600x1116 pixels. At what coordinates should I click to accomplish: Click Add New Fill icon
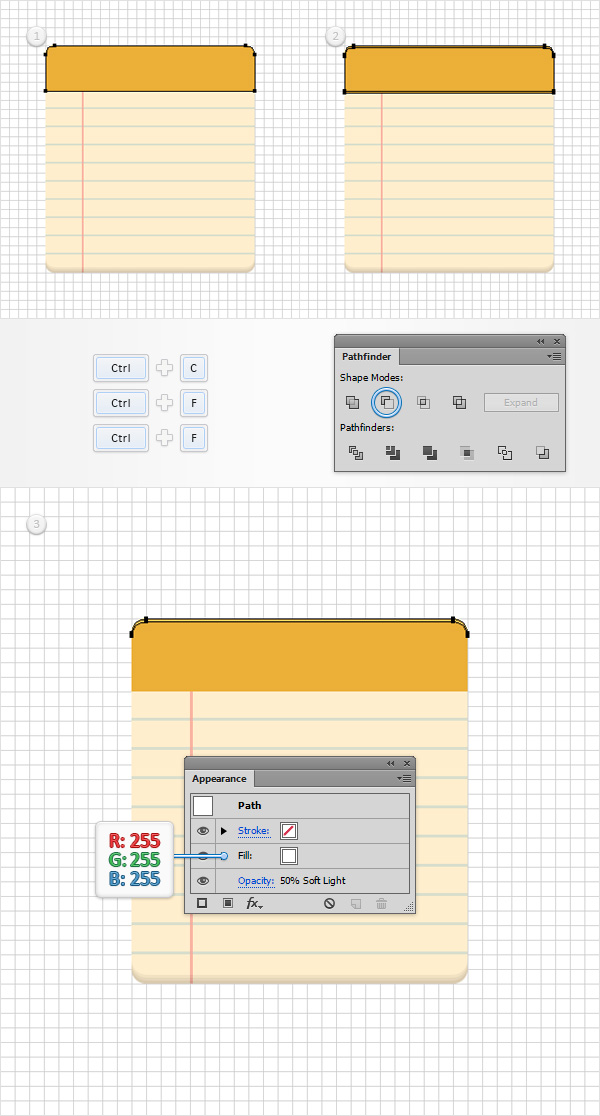228,903
